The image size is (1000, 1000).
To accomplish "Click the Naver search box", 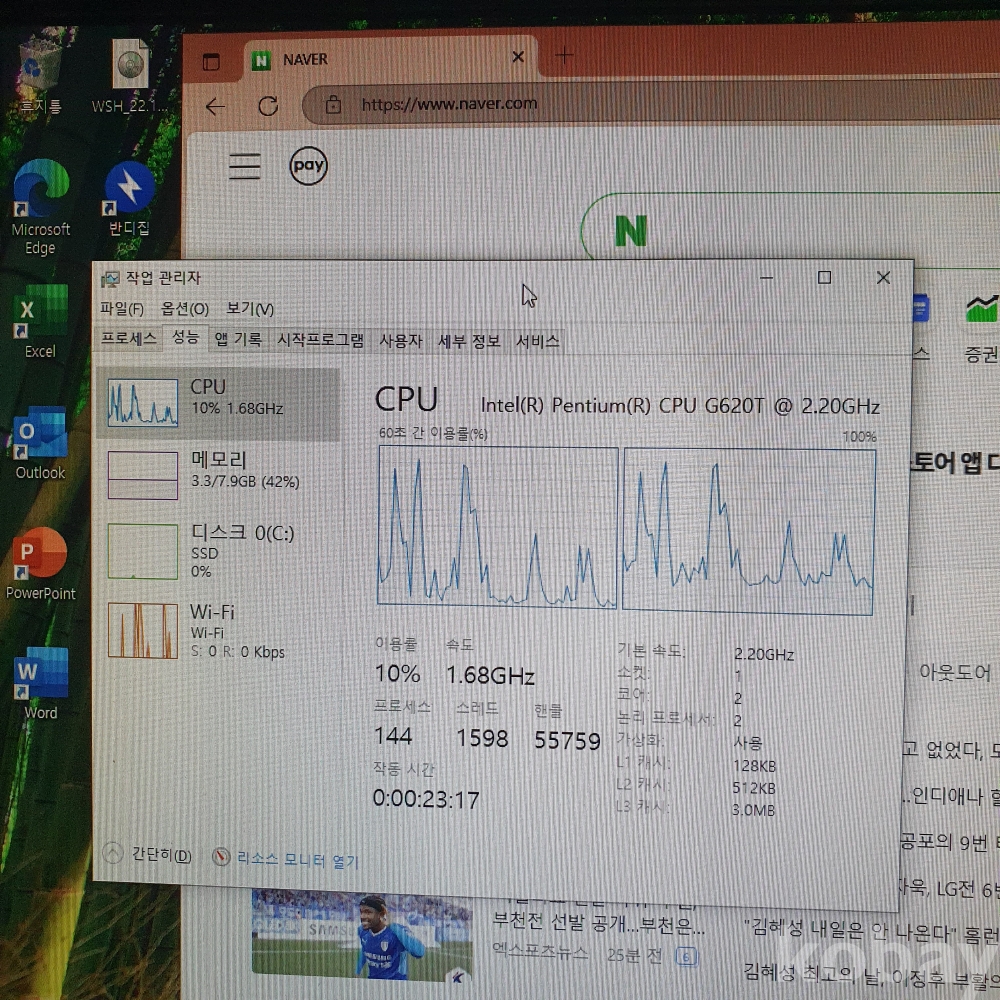I will (790, 228).
